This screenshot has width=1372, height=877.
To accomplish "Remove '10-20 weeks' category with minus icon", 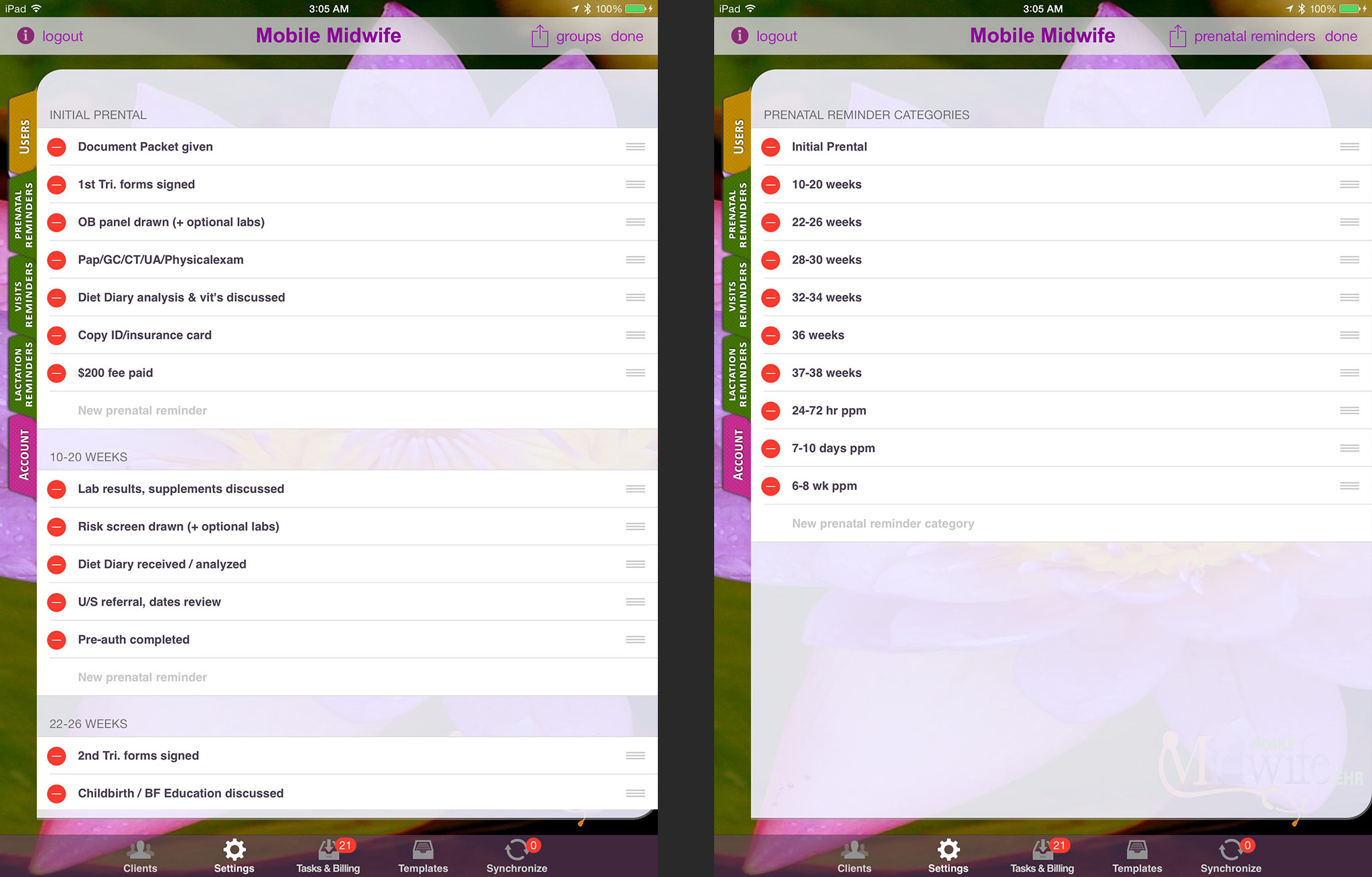I will tap(771, 184).
